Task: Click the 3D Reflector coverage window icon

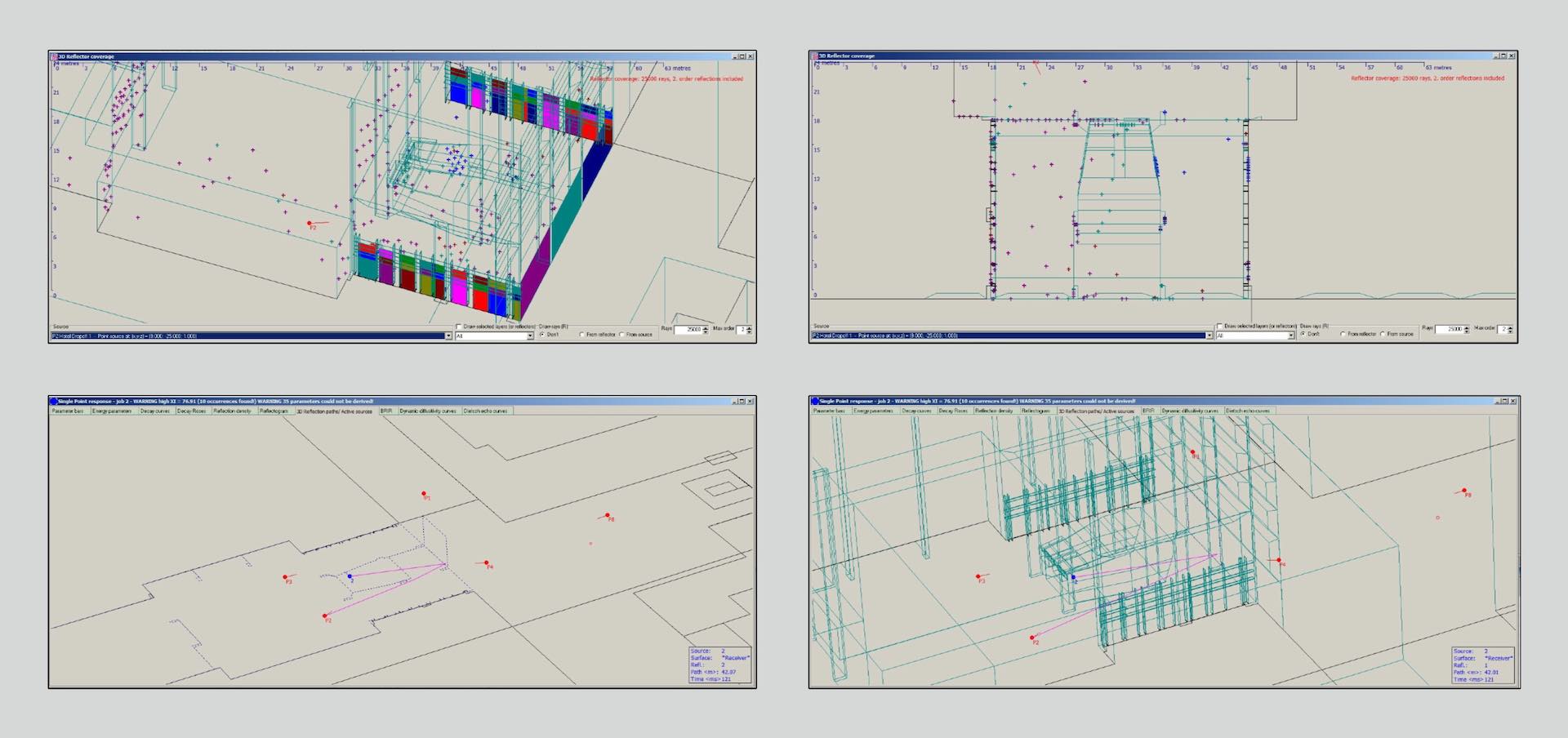Action: click(x=54, y=56)
